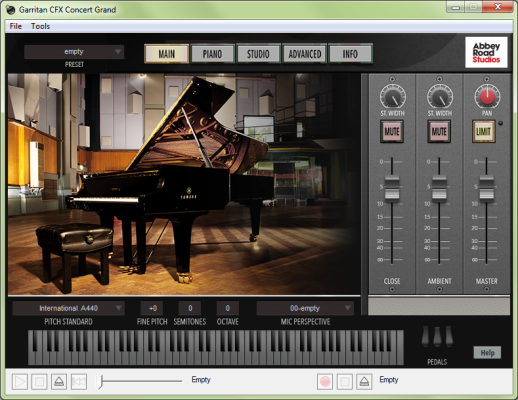Click the red record button
Viewport: 518px width, 400px height.
[x=325, y=381]
